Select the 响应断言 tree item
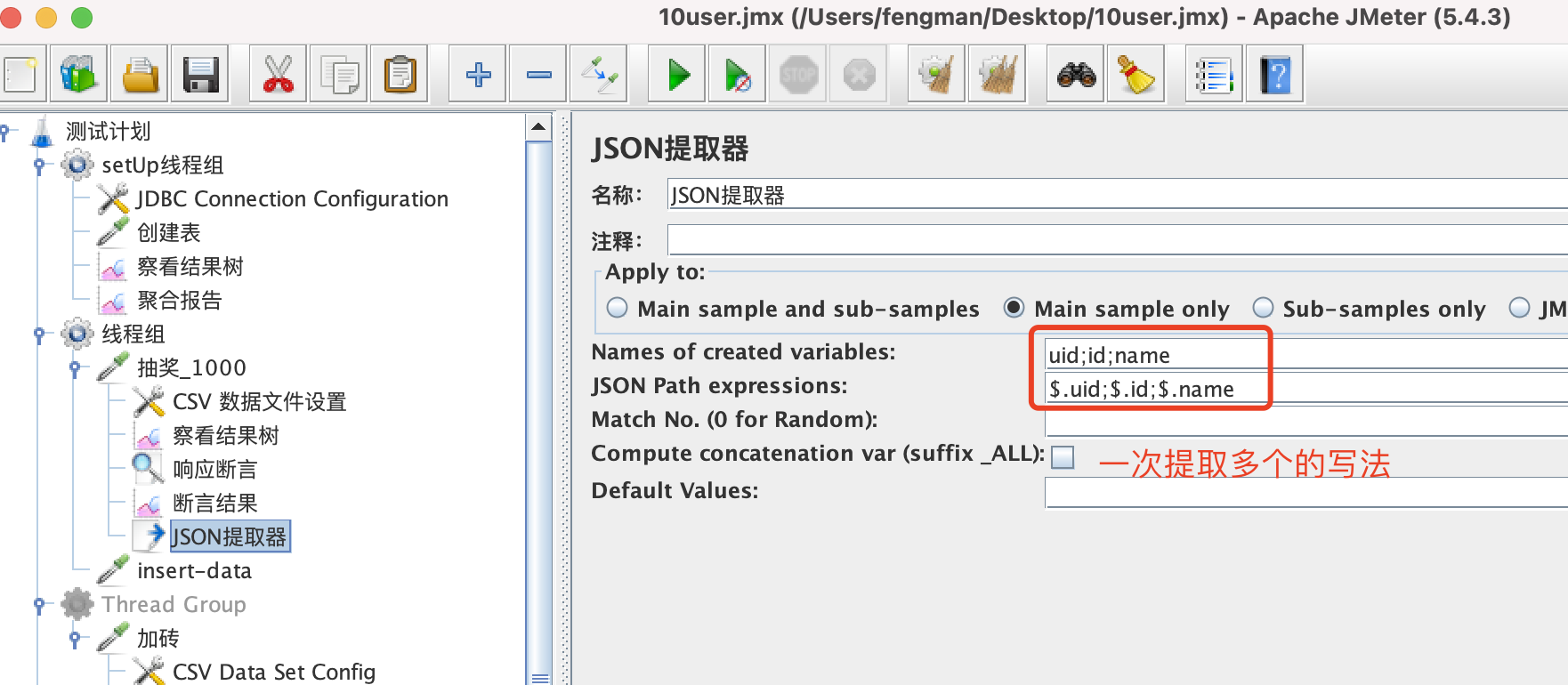The width and height of the screenshot is (1568, 685). point(214,470)
